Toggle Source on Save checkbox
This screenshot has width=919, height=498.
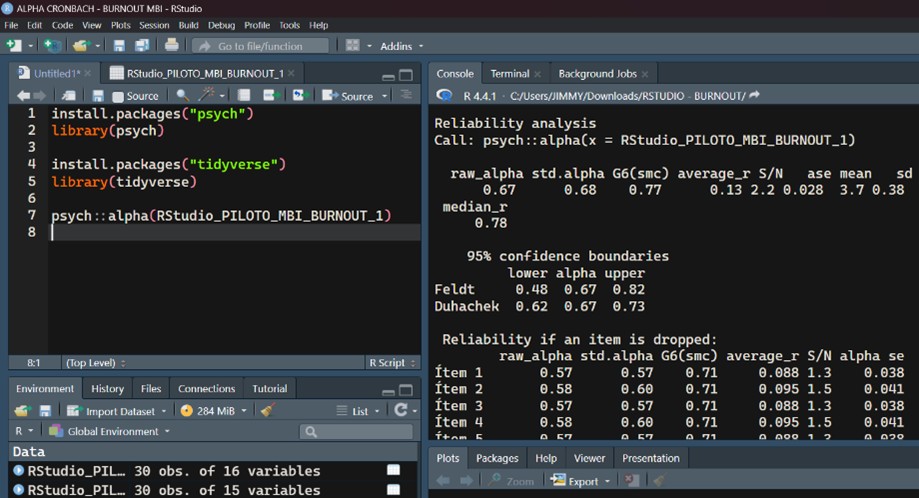pos(118,96)
